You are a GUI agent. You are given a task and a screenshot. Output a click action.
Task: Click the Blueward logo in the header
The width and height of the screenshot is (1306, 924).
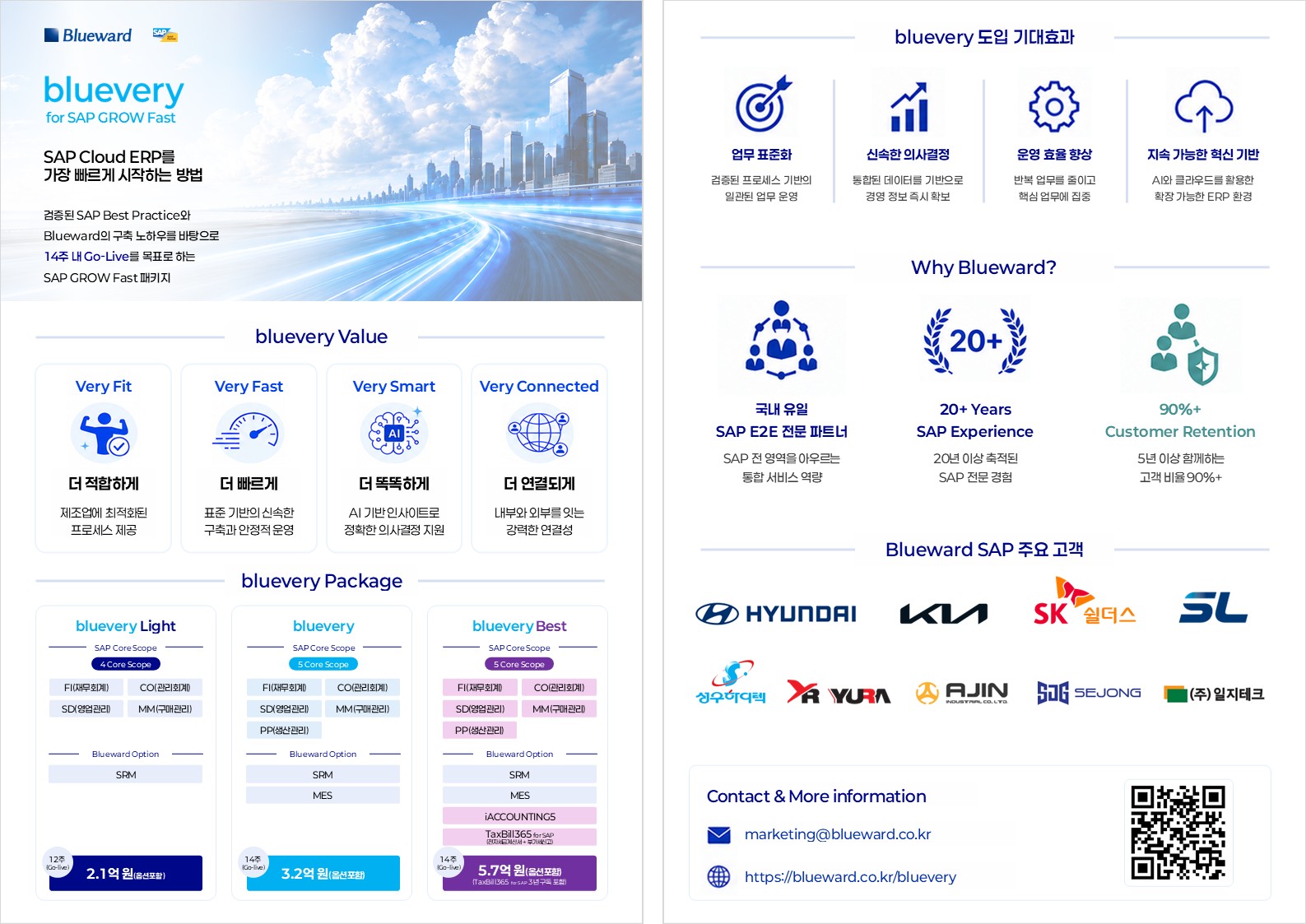coord(88,35)
